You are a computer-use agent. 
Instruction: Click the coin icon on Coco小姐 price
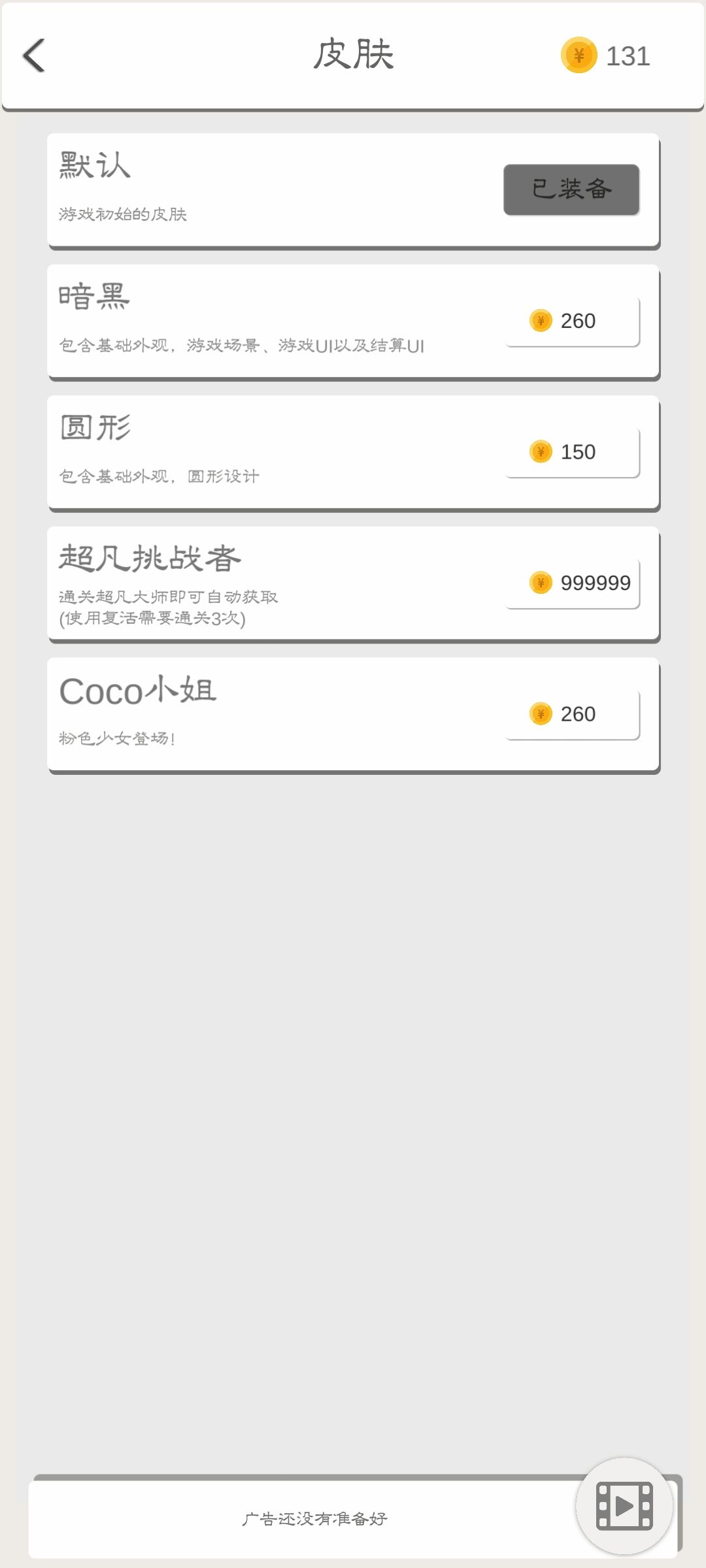(541, 713)
